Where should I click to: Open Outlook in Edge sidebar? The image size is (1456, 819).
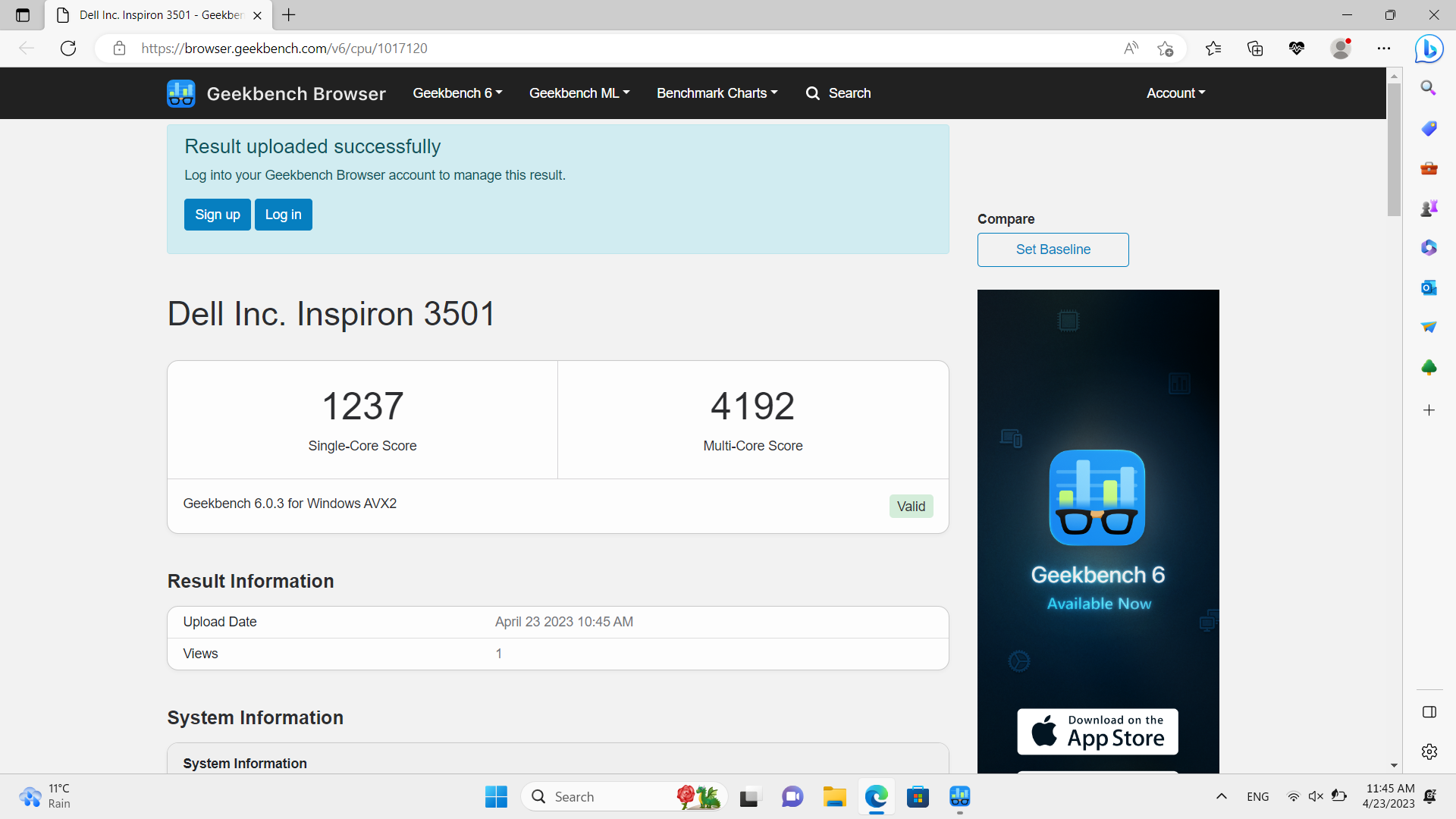click(x=1429, y=288)
